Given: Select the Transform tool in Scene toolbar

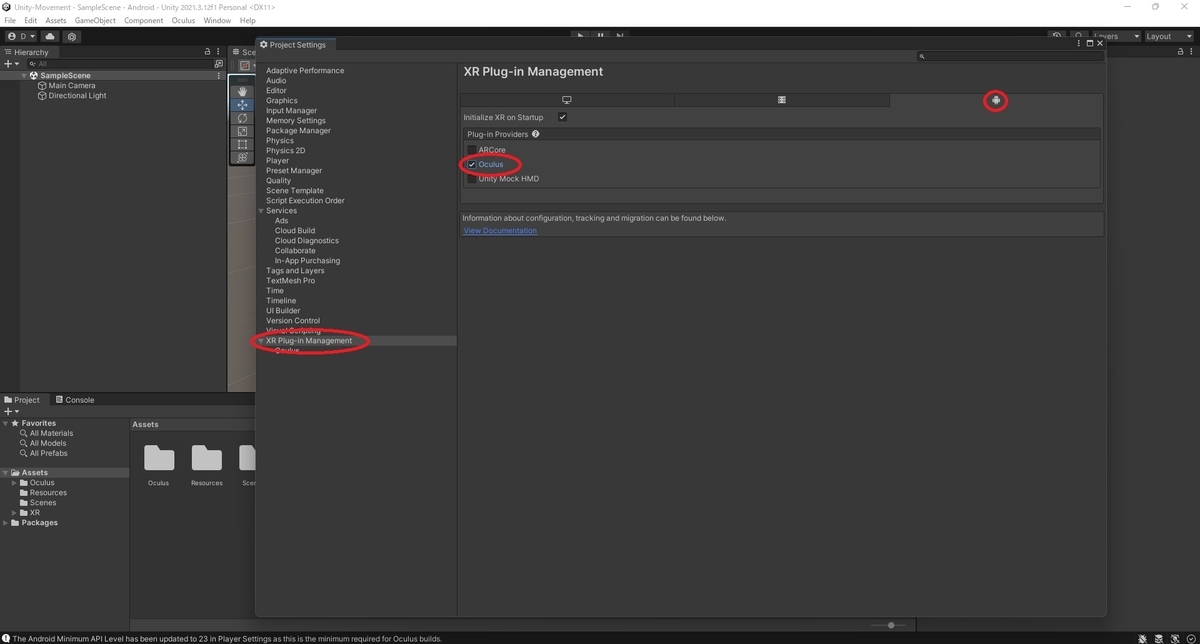Looking at the screenshot, I should point(242,157).
